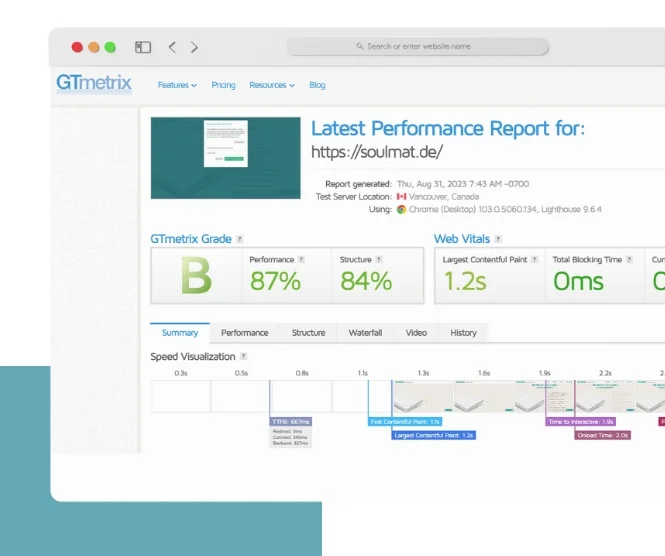
Task: Click the 0ms Total Blocking Time value
Action: 578,281
